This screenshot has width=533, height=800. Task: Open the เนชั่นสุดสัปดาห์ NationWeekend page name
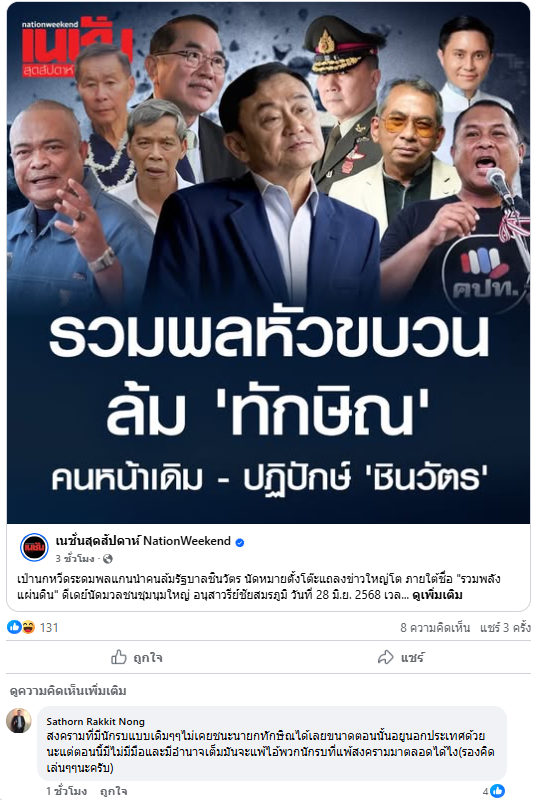tap(143, 541)
